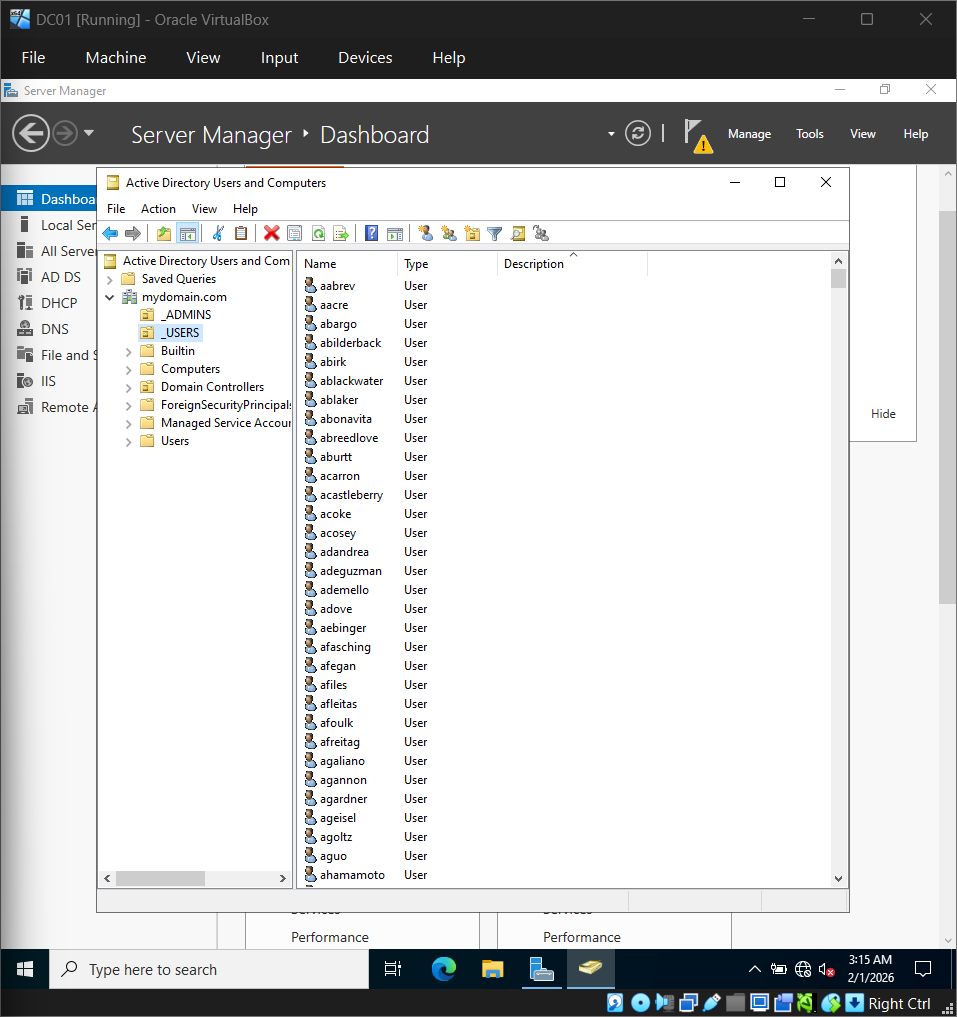The width and height of the screenshot is (957, 1017).
Task: Sort list by Description column header
Action: 572,264
